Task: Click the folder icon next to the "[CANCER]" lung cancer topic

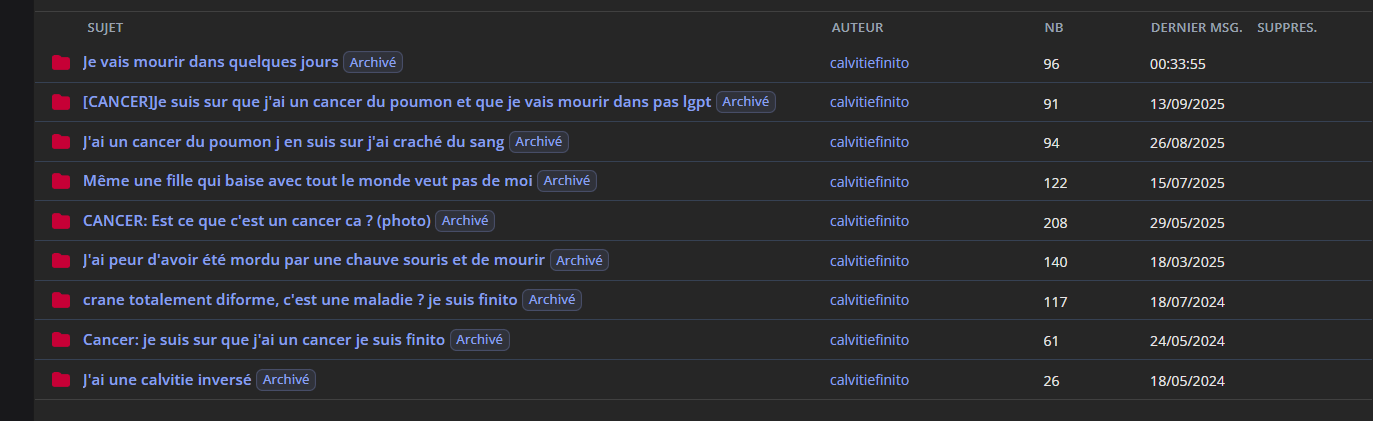Action: 61,103
